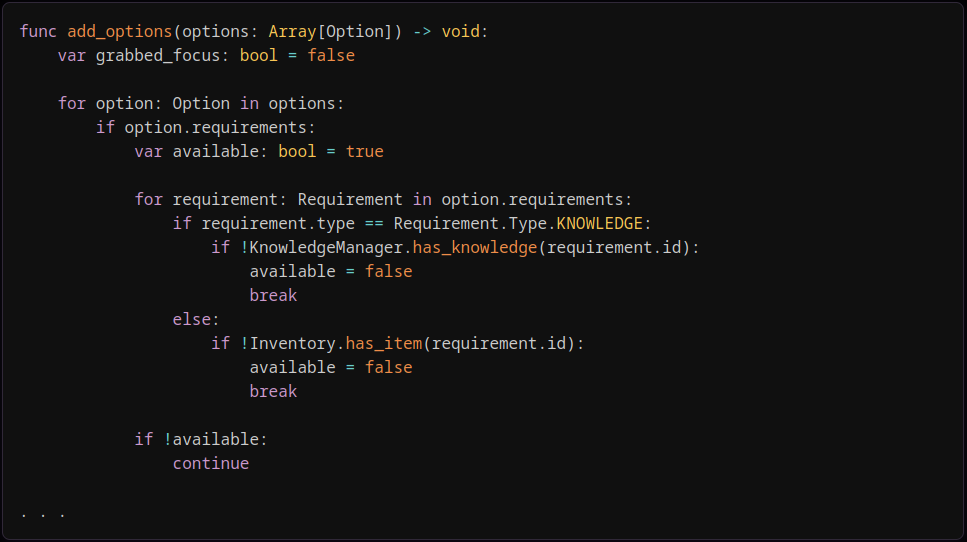
Task: Click the 'func' keyword
Action: tap(38, 31)
